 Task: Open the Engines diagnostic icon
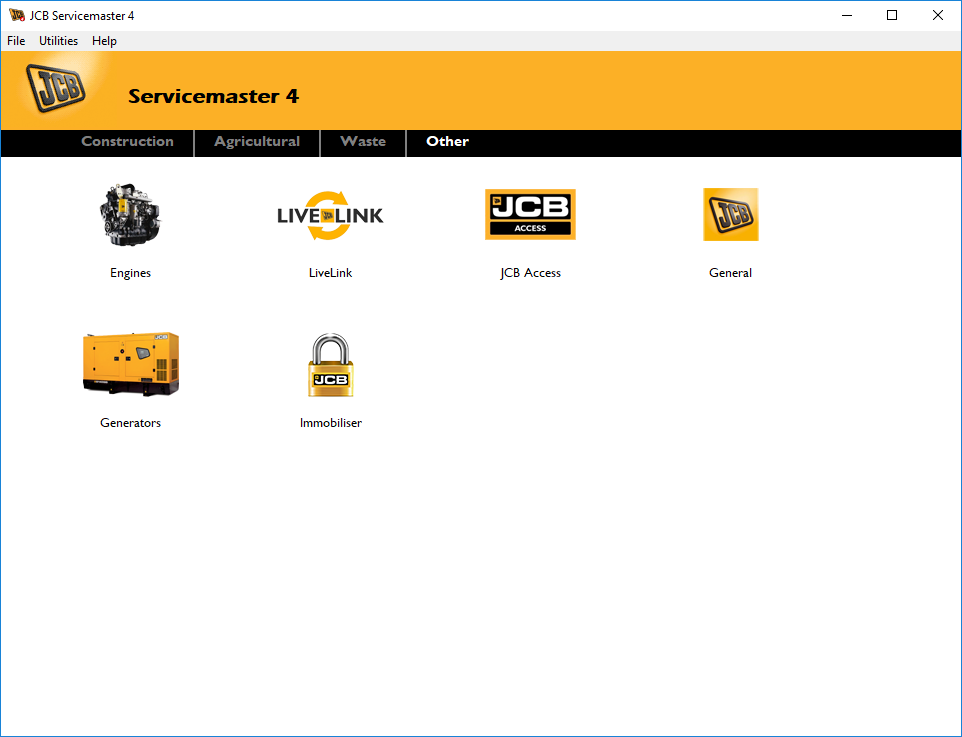pyautogui.click(x=130, y=214)
